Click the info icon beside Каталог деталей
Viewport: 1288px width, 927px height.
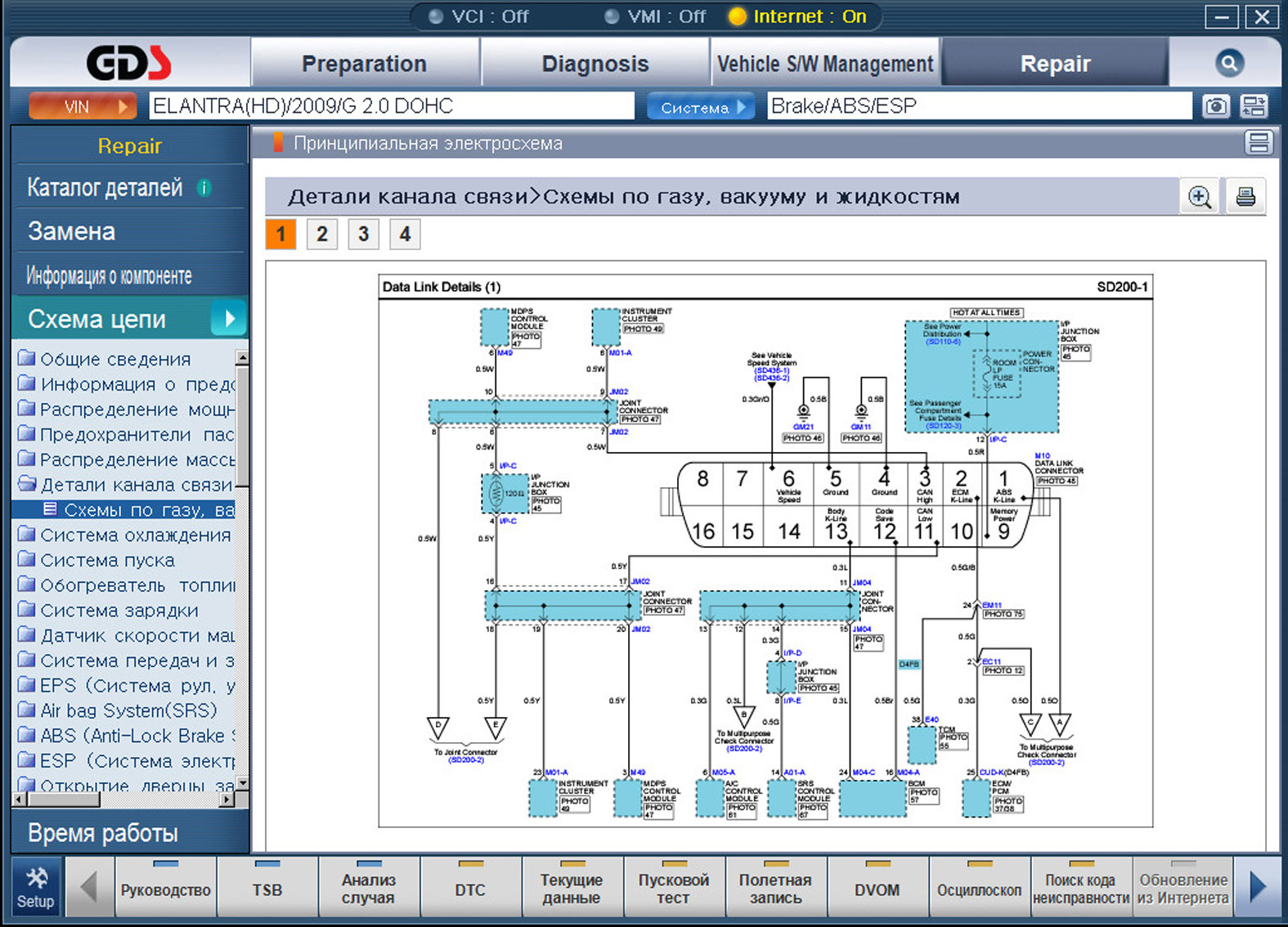[204, 188]
